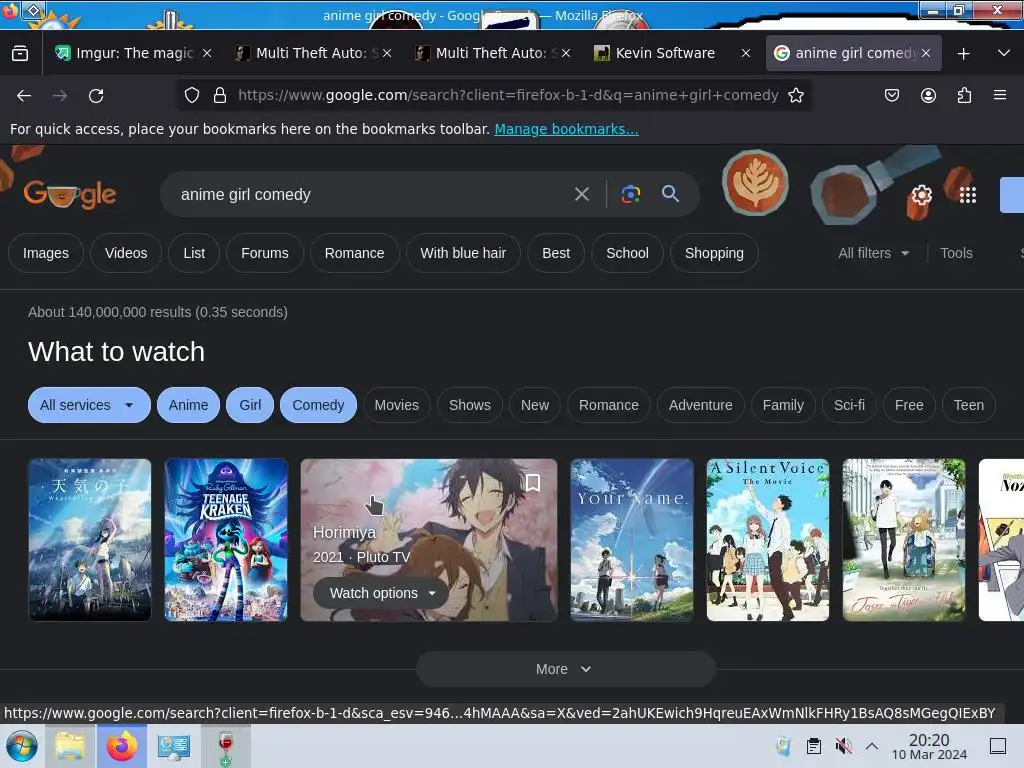
Task: Open Videos search category
Action: click(126, 253)
